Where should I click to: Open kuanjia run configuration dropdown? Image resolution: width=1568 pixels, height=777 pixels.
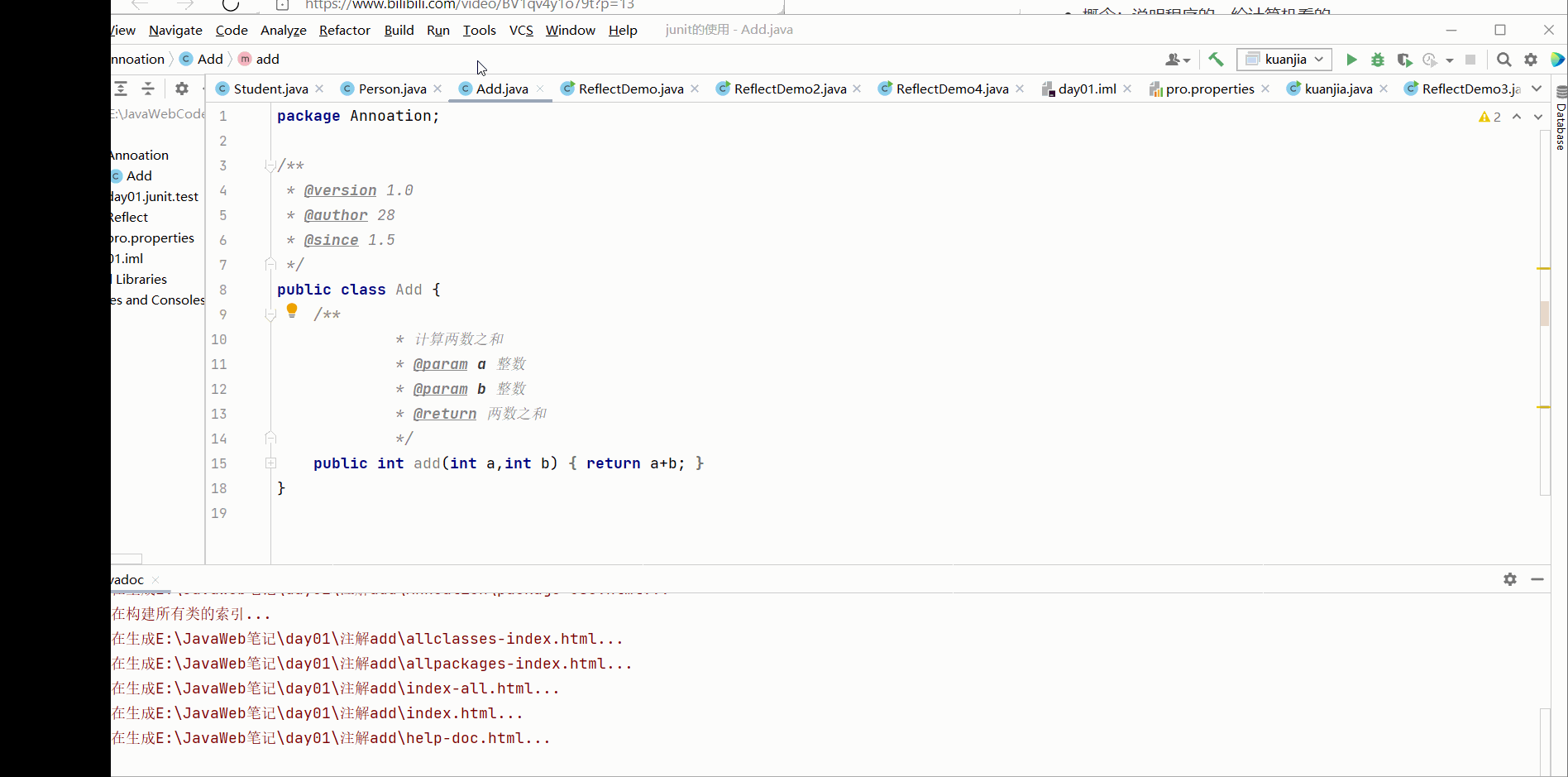click(x=1284, y=59)
